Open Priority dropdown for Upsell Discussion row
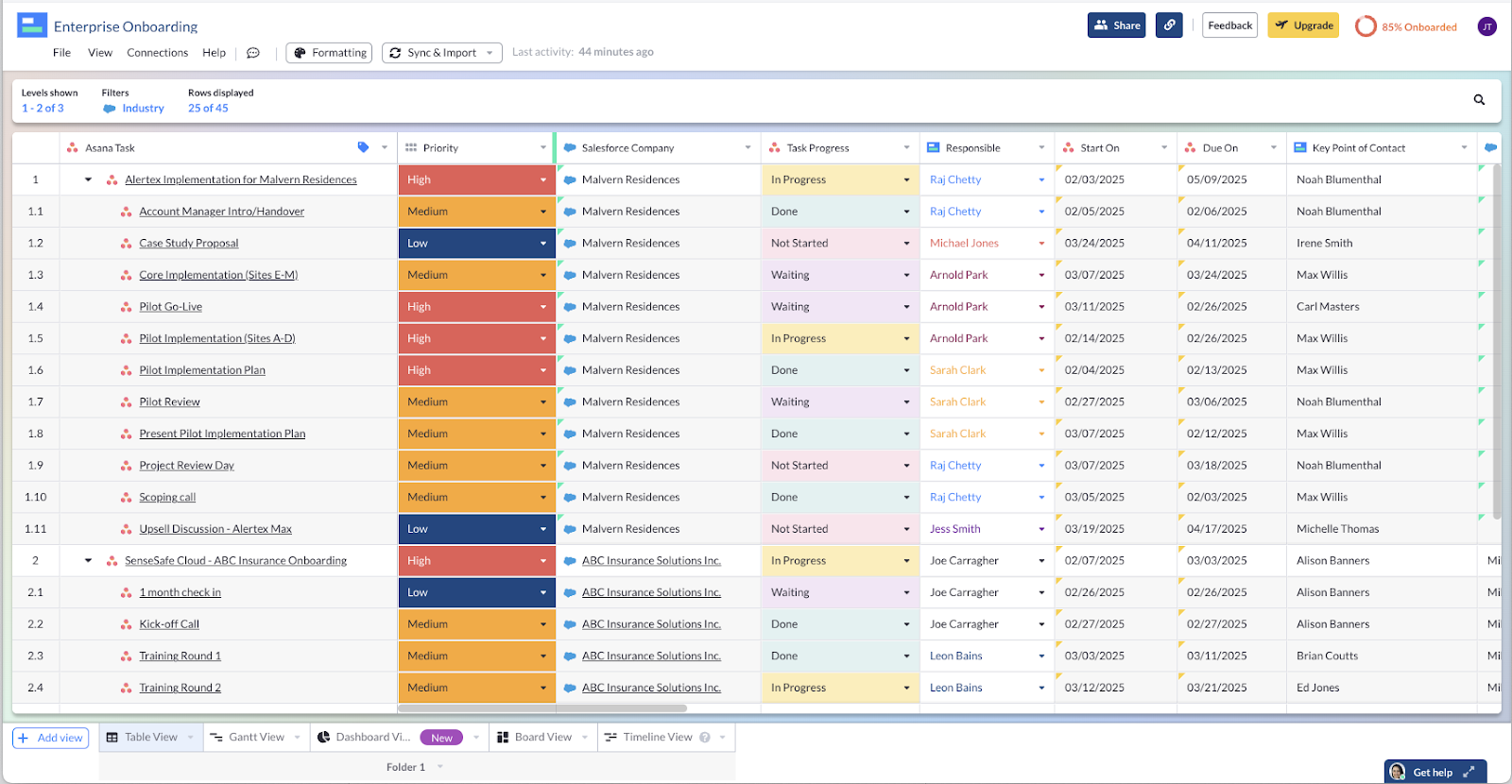The image size is (1512, 784). tap(543, 529)
